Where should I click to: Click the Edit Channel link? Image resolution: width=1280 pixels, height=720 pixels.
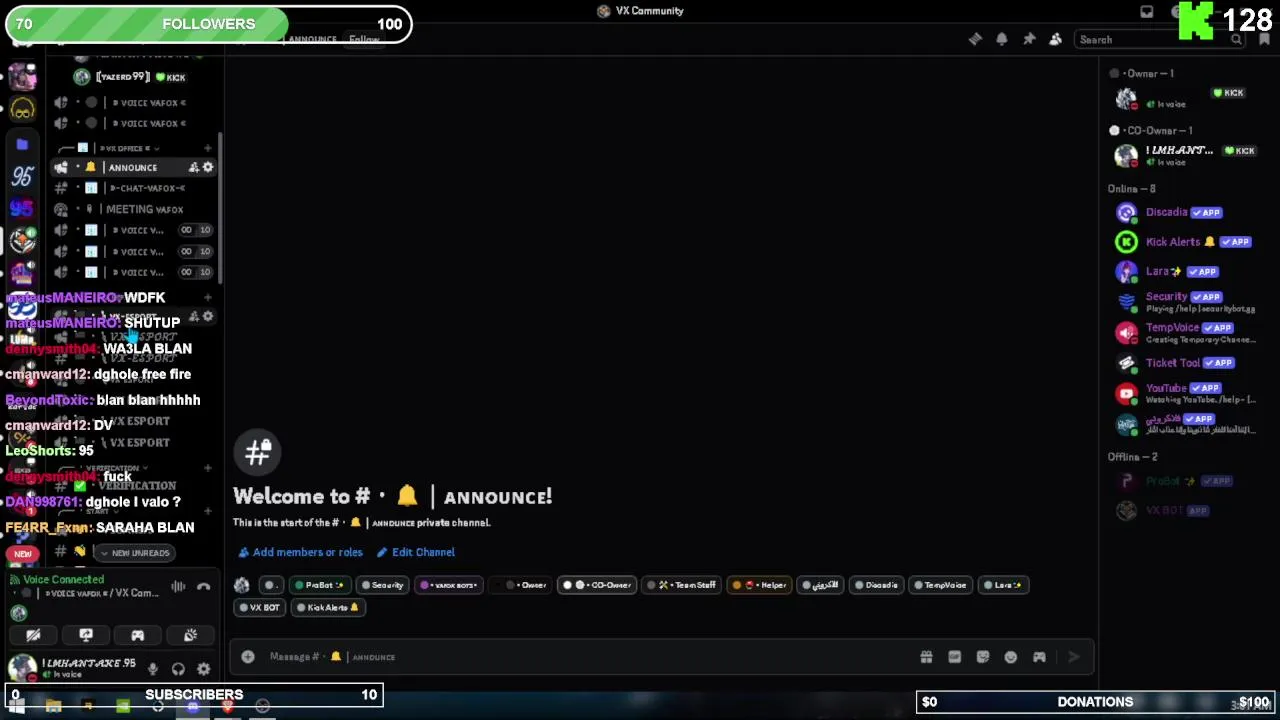[415, 552]
